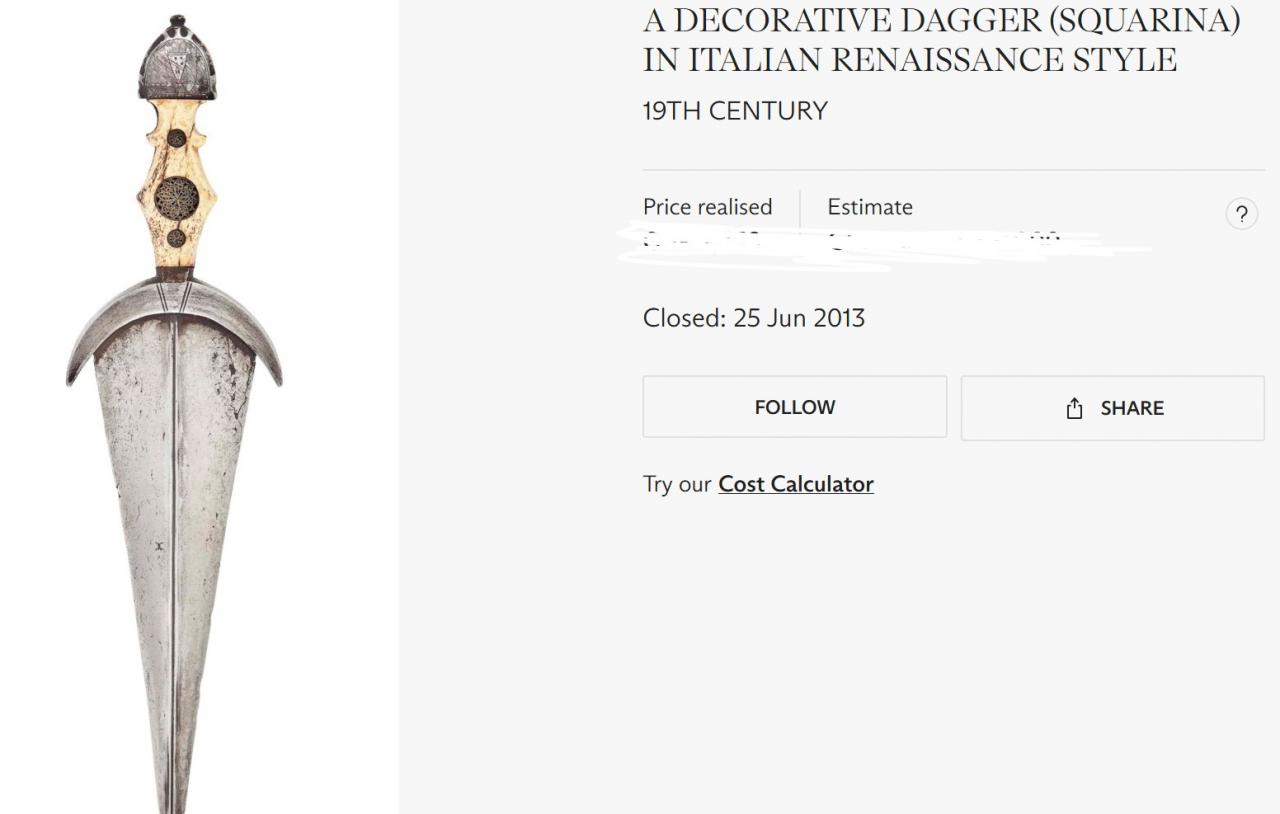Click the small upper rosette on grip
Screen dimensions: 1280x814
176,138
